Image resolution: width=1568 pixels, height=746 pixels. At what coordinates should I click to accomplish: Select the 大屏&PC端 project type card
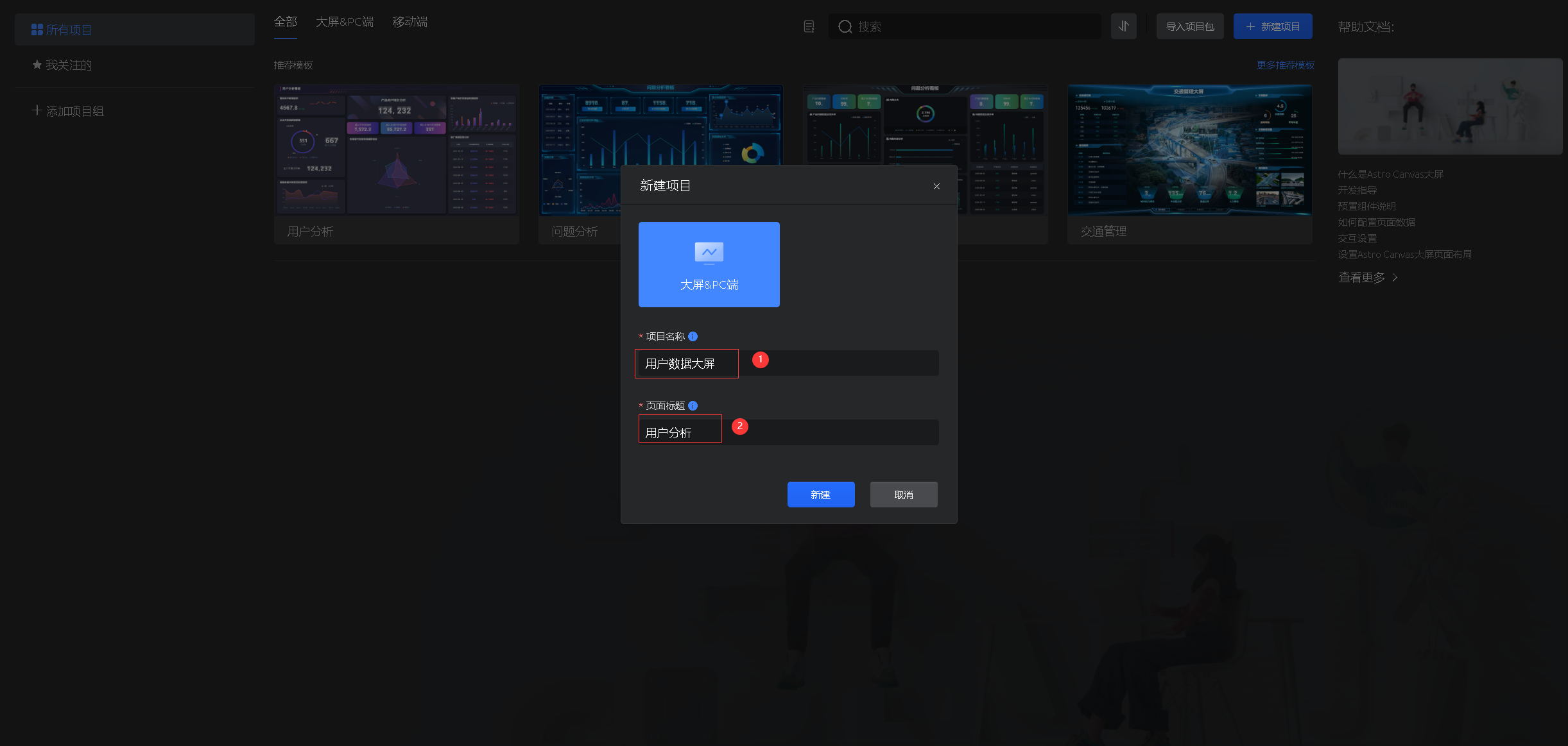tap(709, 264)
